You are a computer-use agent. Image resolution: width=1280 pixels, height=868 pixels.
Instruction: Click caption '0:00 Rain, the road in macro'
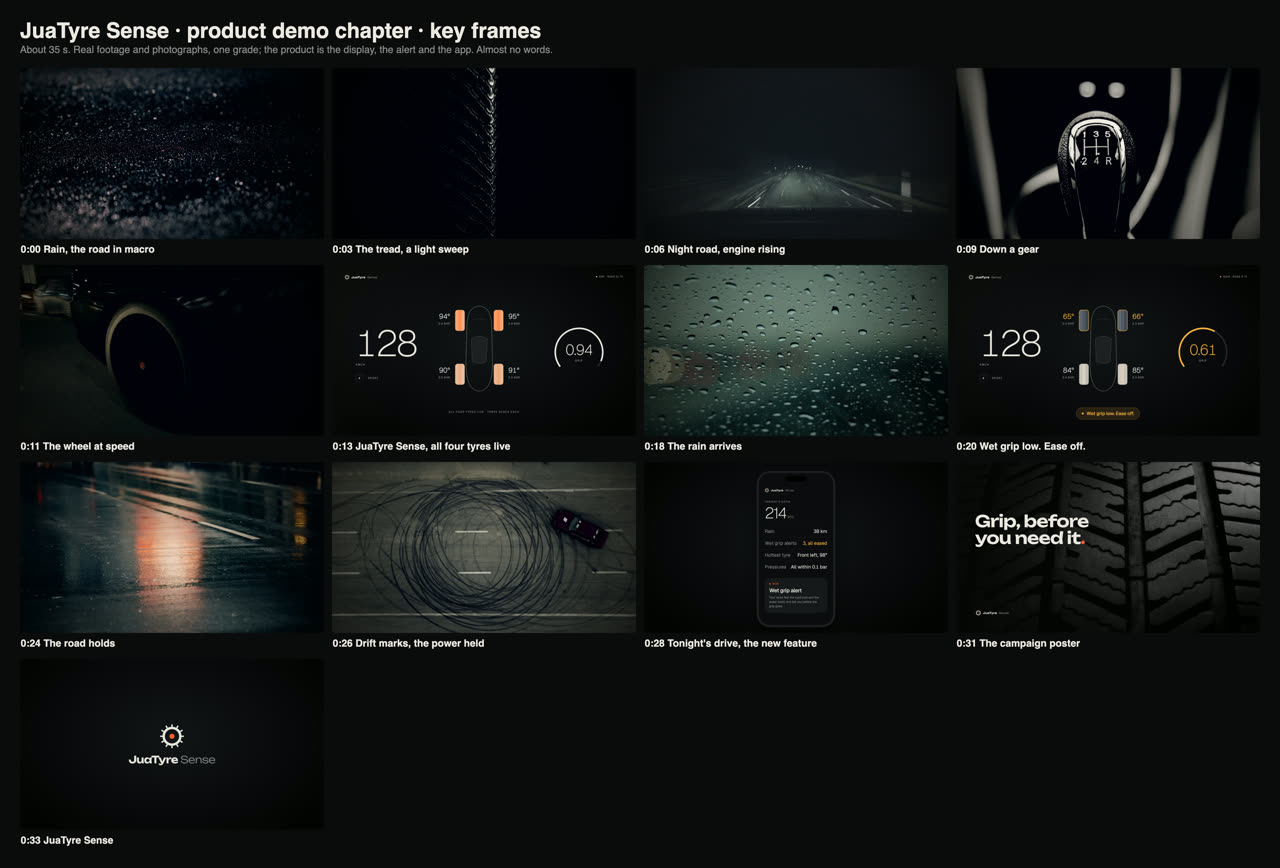(x=88, y=249)
